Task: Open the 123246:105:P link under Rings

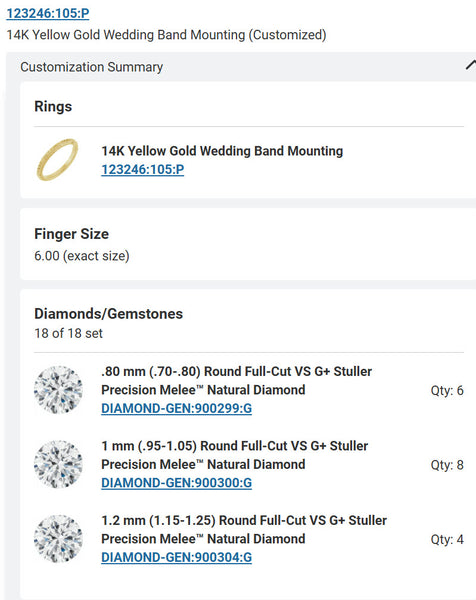Action: click(142, 169)
